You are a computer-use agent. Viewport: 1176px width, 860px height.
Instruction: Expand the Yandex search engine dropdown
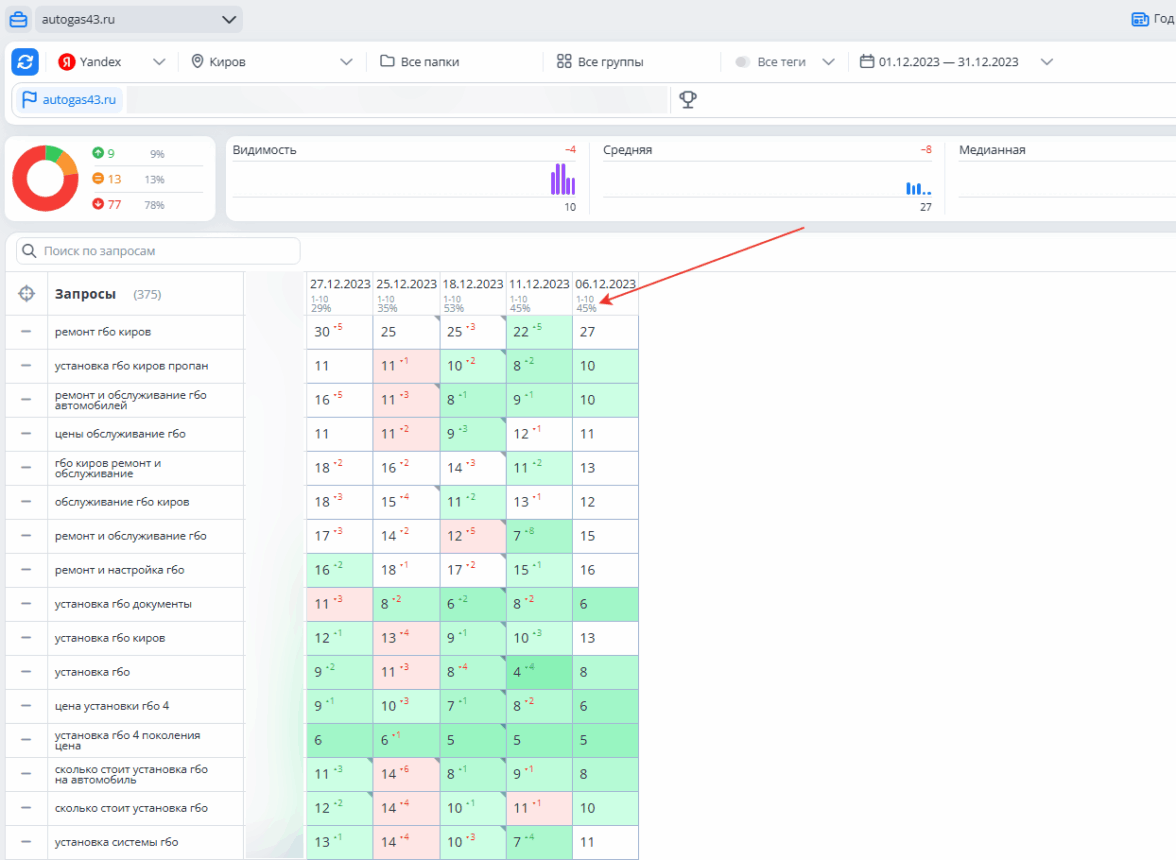click(x=111, y=62)
